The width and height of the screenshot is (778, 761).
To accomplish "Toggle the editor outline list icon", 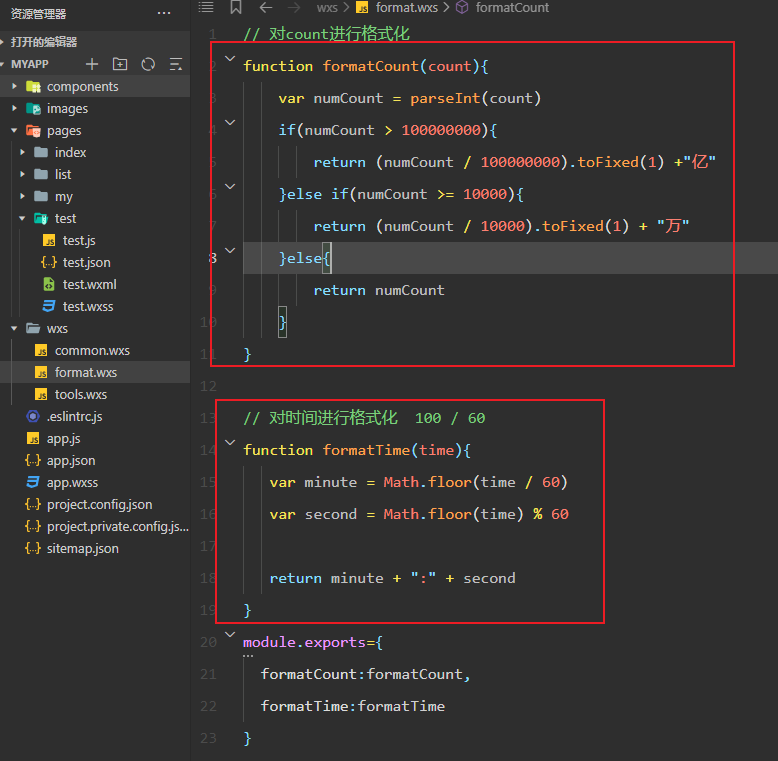I will click(206, 7).
